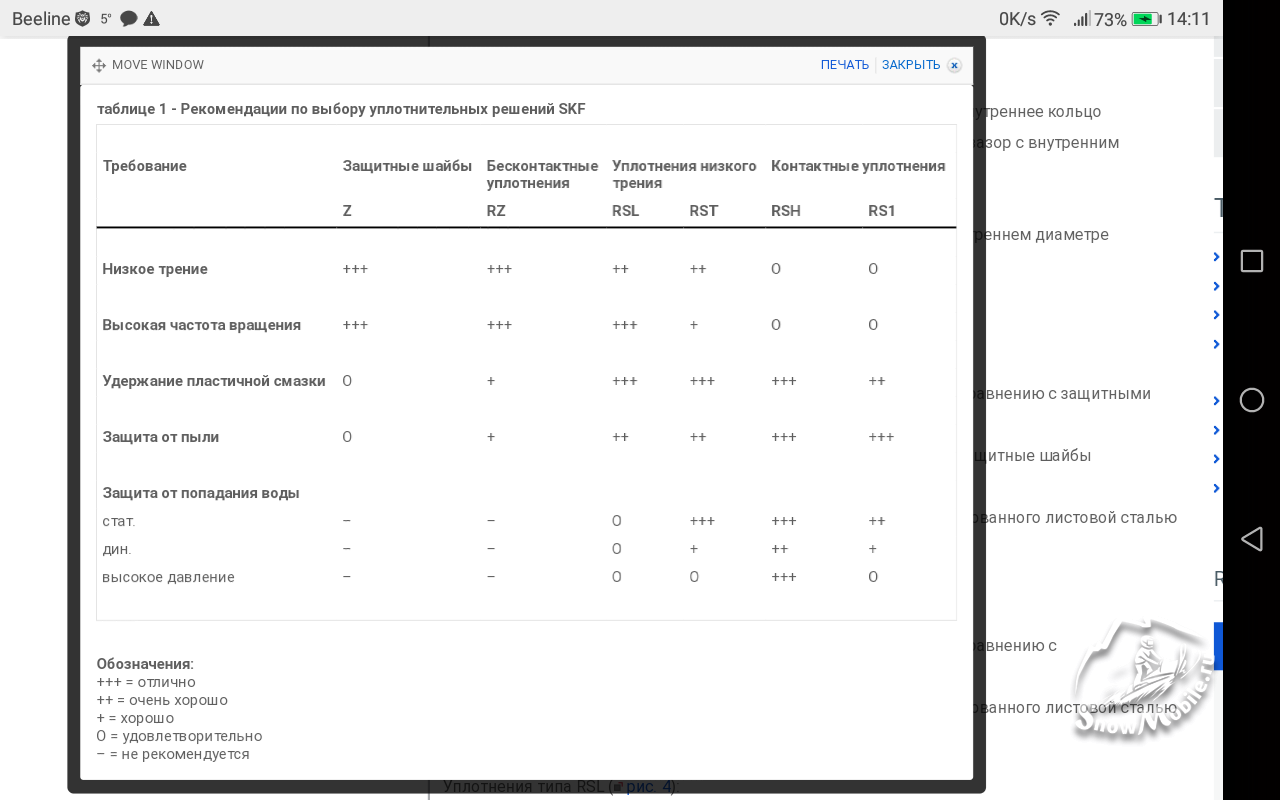1280x800 pixels.
Task: Click the 'Защита от попадания воды' row label
Action: coord(201,493)
